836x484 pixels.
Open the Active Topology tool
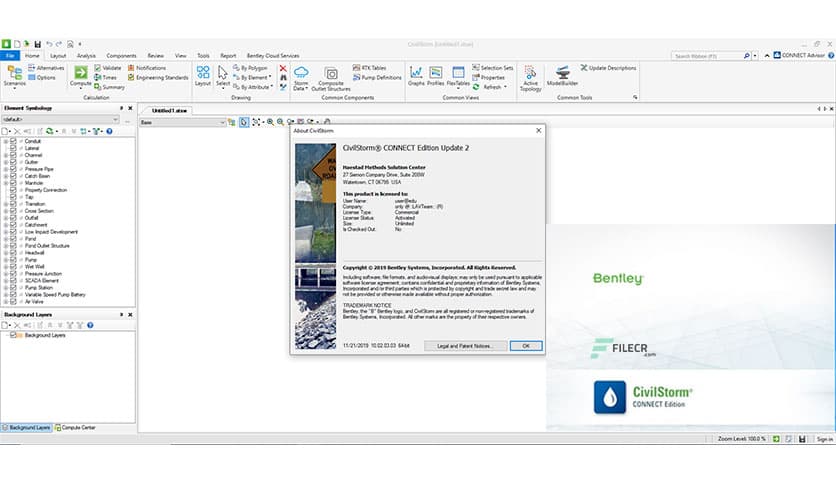pyautogui.click(x=530, y=78)
